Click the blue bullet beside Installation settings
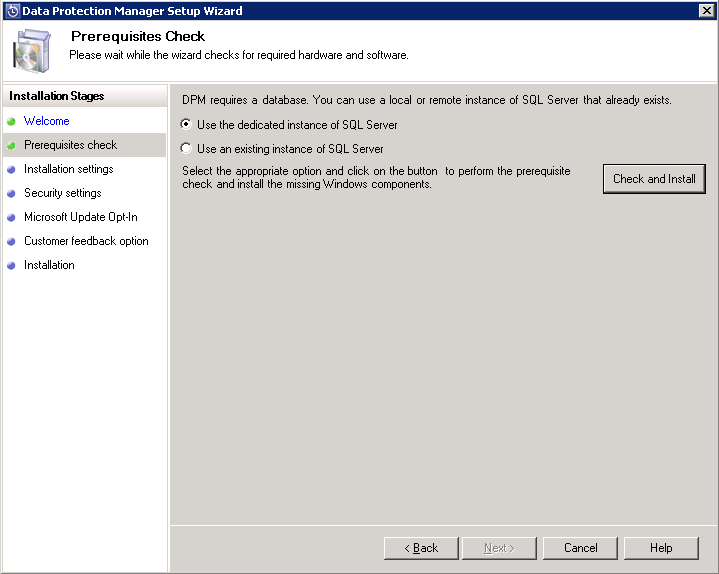The image size is (719, 574). pyautogui.click(x=11, y=170)
